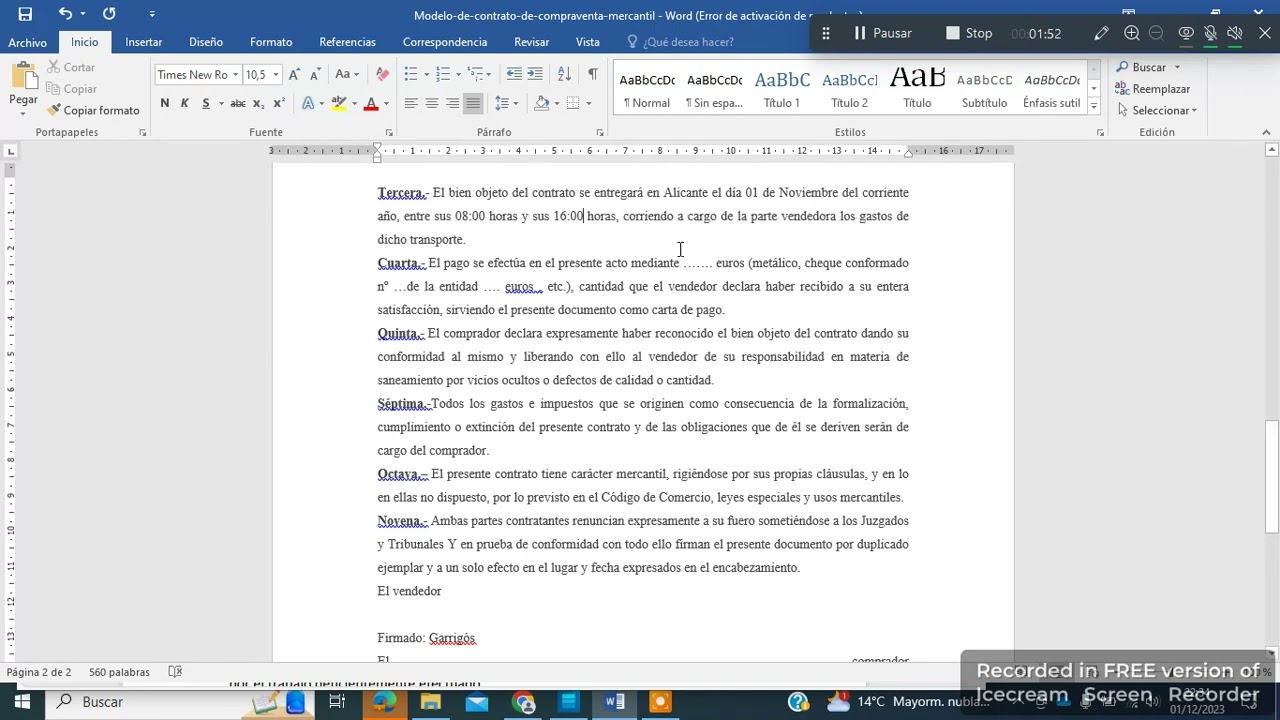
Task: Toggle the microphone in the recorder bar
Action: click(1210, 33)
